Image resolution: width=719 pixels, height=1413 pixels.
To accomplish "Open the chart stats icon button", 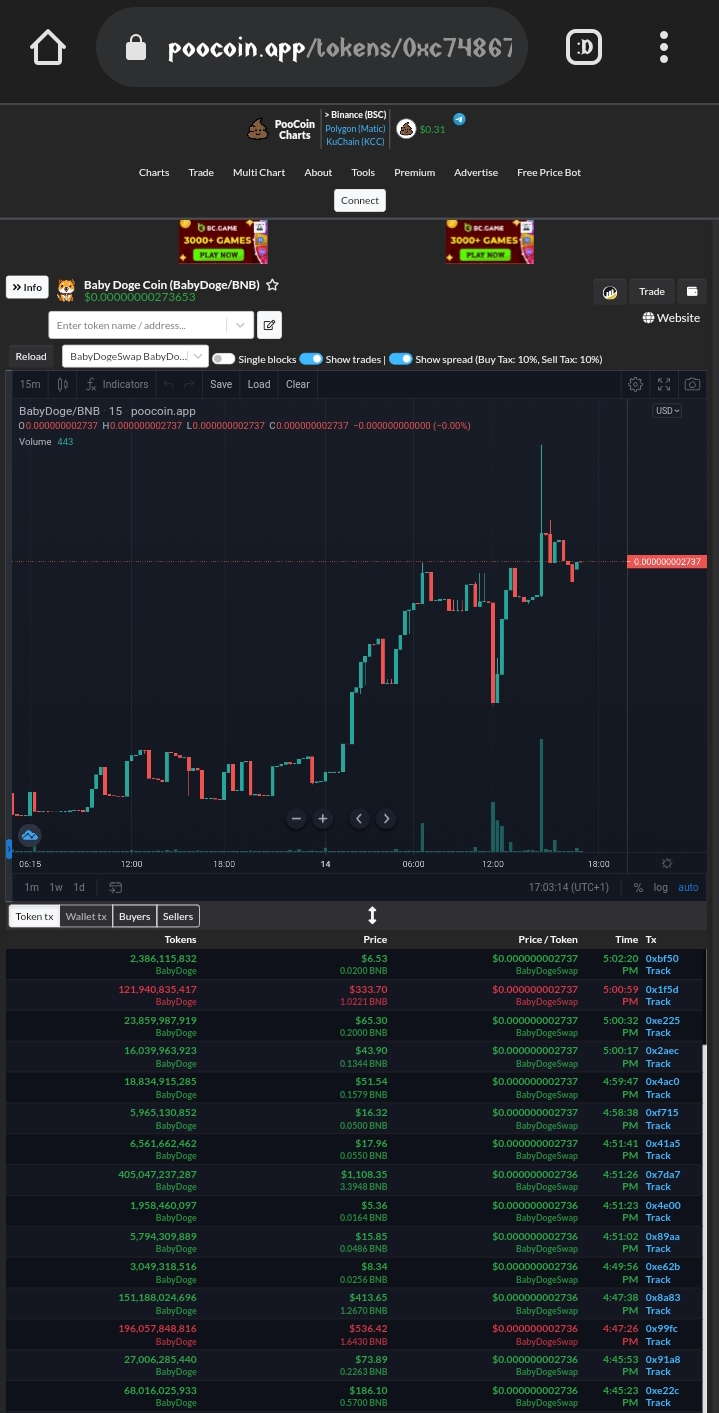I will click(x=609, y=292).
